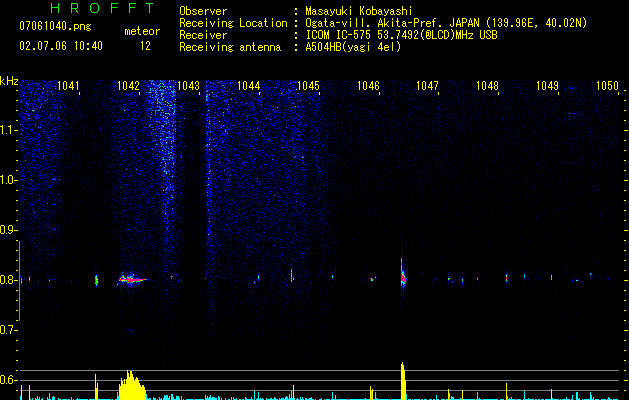Click the short meteor echo between 1041 and 1042
The height and width of the screenshot is (400, 629).
click(x=96, y=280)
